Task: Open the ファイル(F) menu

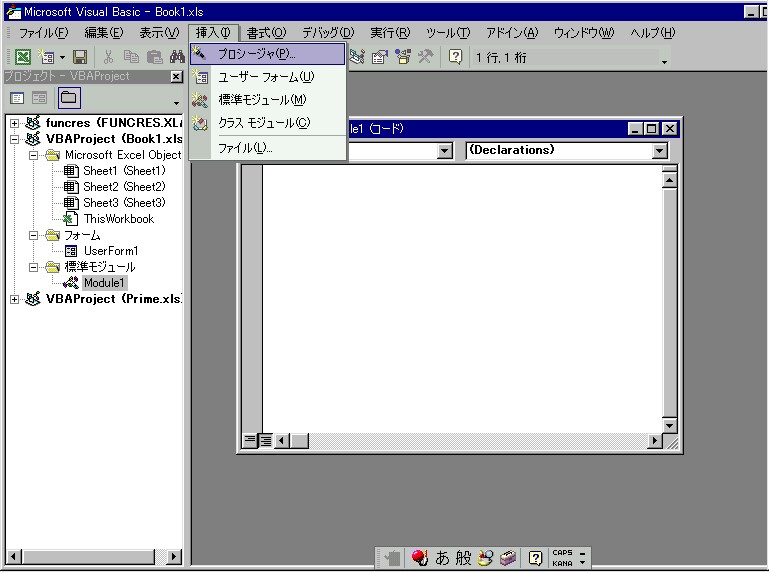Action: click(x=44, y=33)
